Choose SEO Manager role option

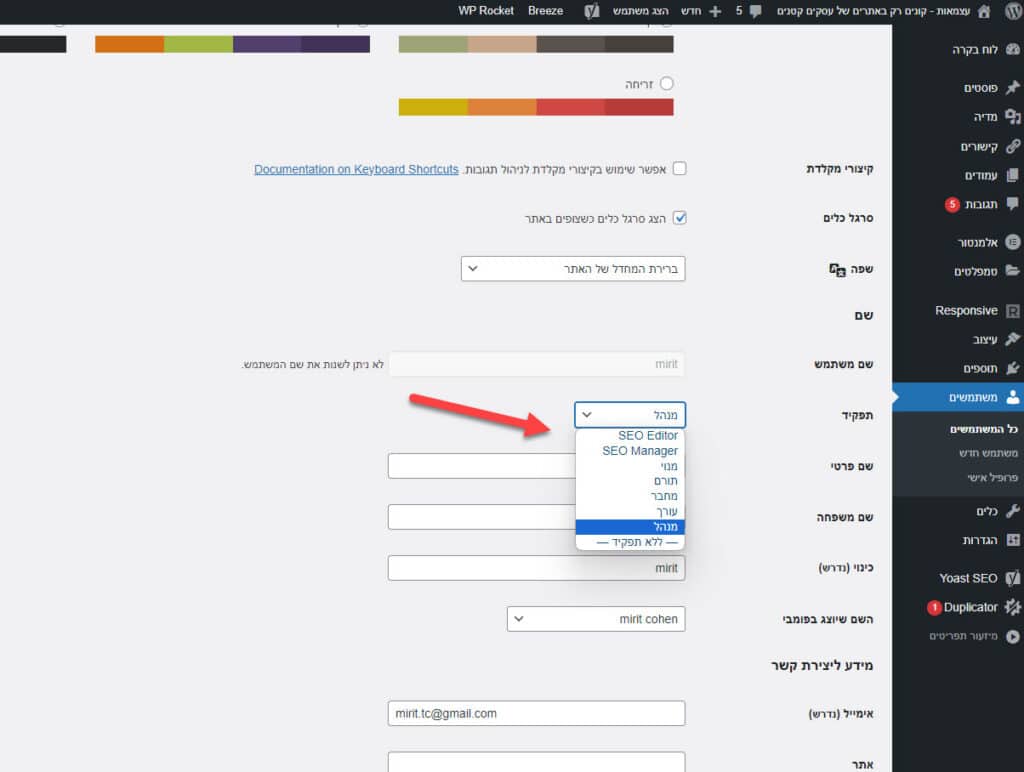630,451
